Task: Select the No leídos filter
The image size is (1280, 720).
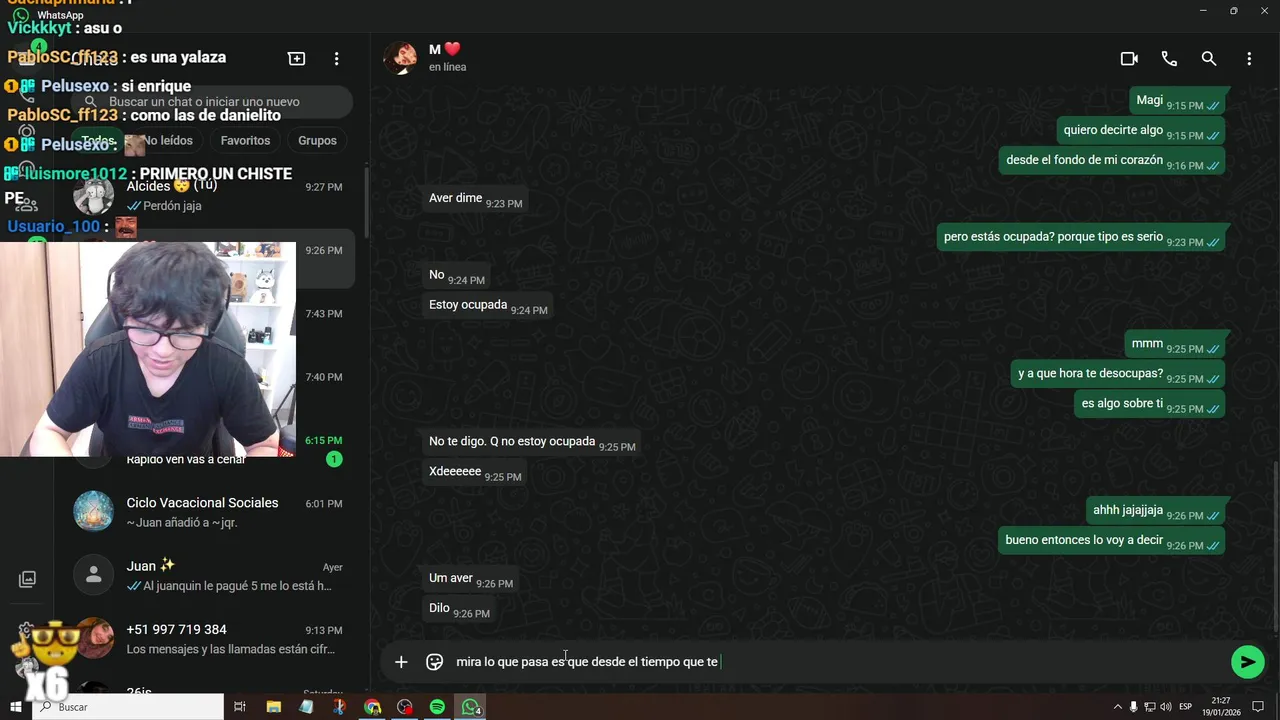Action: click(167, 141)
